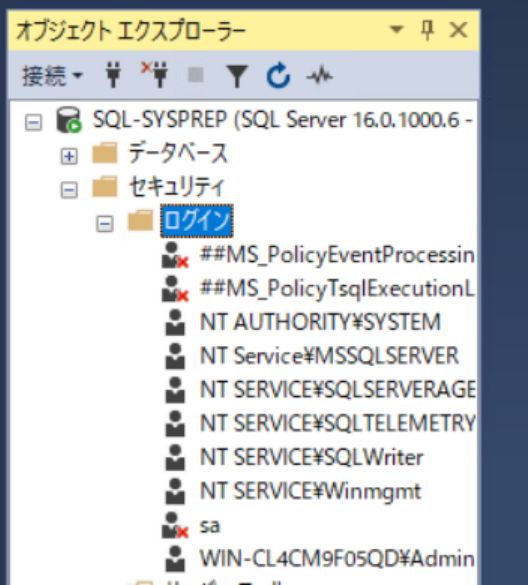Viewport: 528px width, 585px height.
Task: Select the データベース tree item
Action: [178, 153]
